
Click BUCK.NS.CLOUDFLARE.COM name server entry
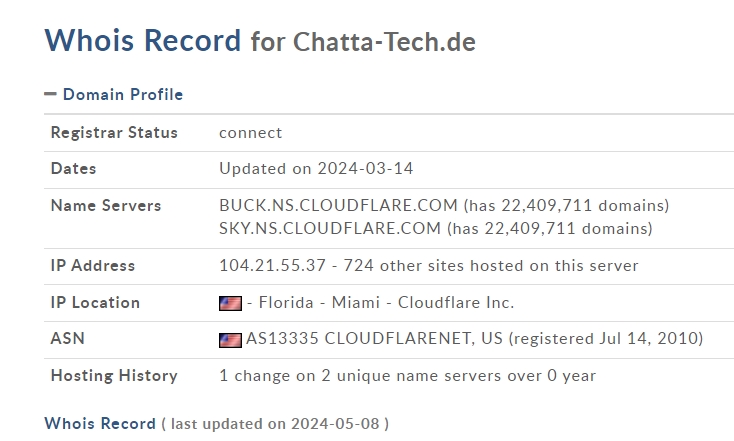444,206
